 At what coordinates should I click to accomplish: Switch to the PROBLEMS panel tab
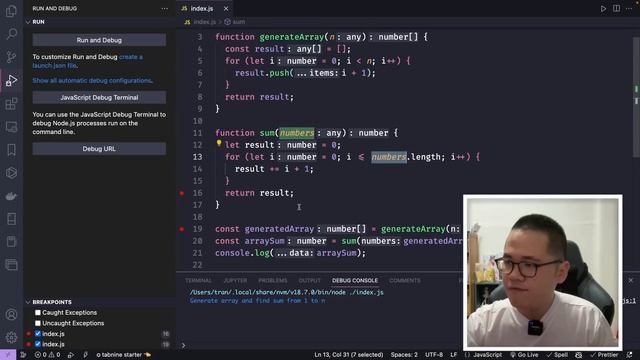273,280
